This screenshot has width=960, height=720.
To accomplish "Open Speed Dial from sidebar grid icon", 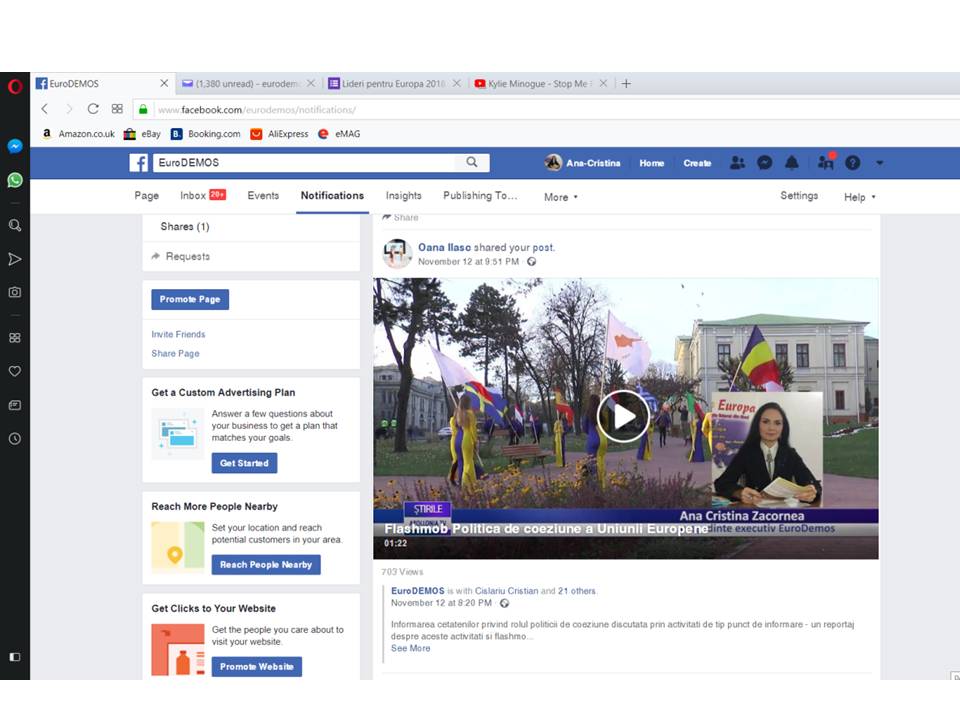I will (x=15, y=338).
